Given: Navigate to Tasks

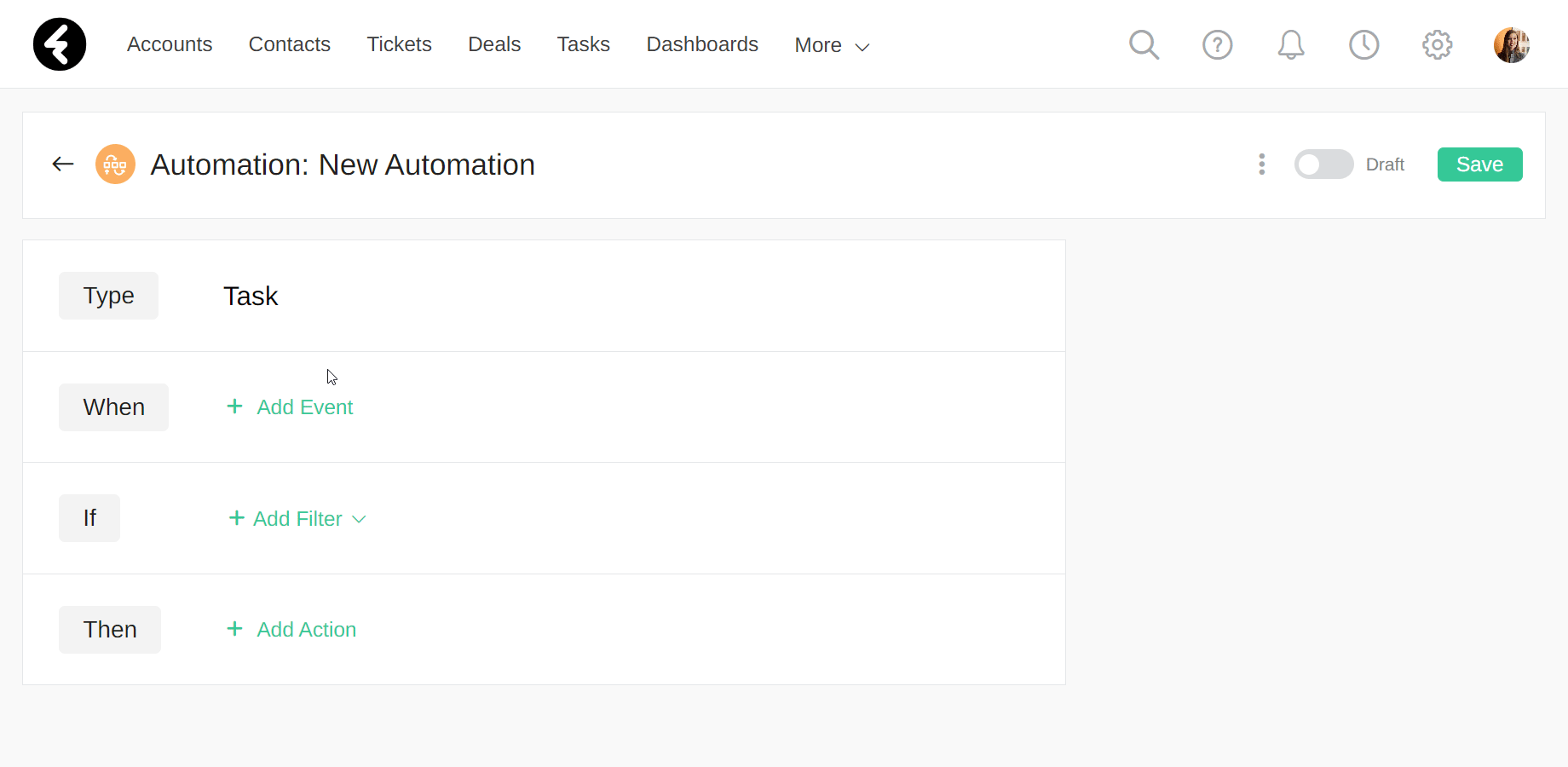Looking at the screenshot, I should tap(583, 44).
